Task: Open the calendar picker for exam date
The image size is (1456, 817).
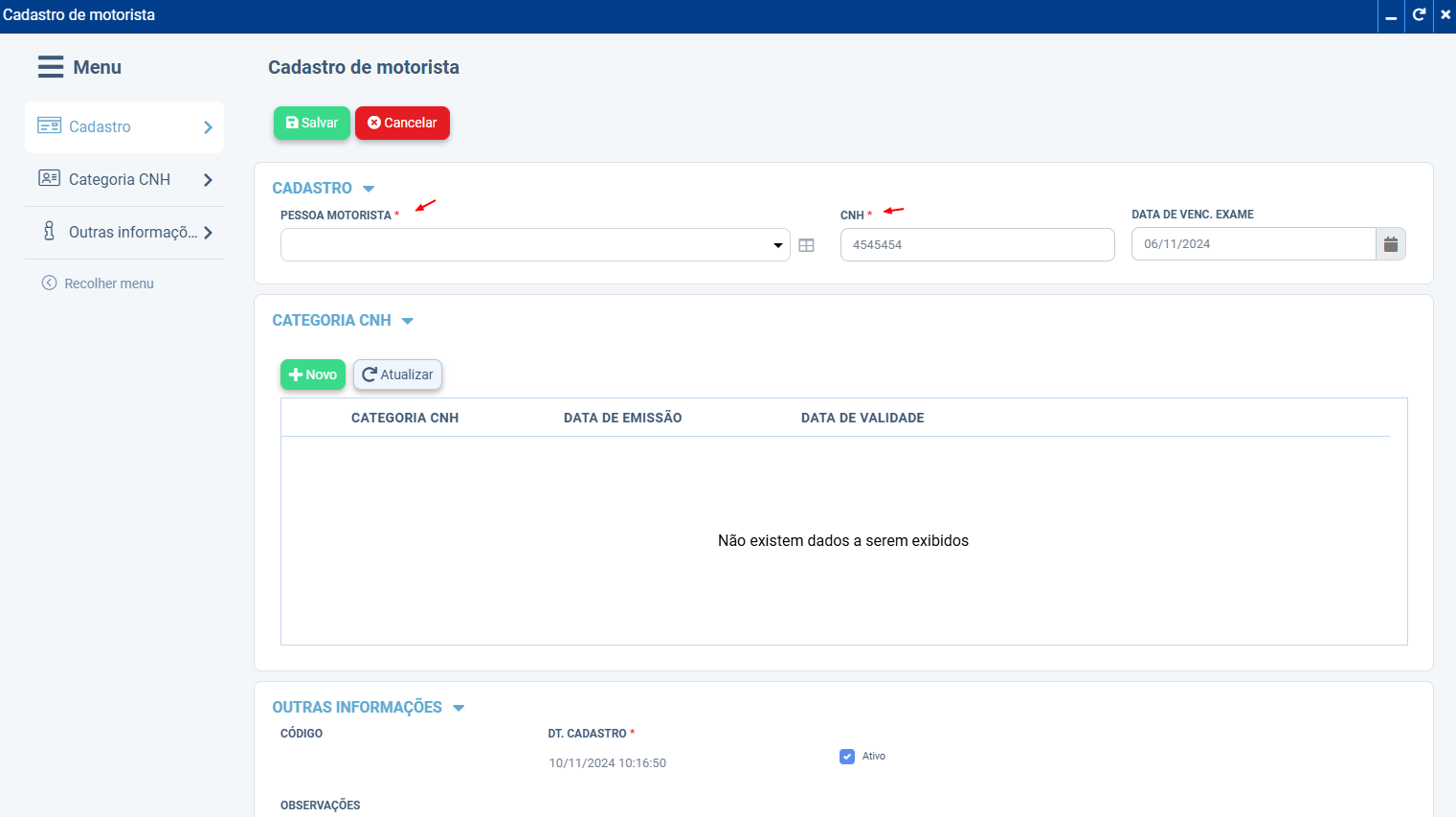Action: pos(1391,244)
